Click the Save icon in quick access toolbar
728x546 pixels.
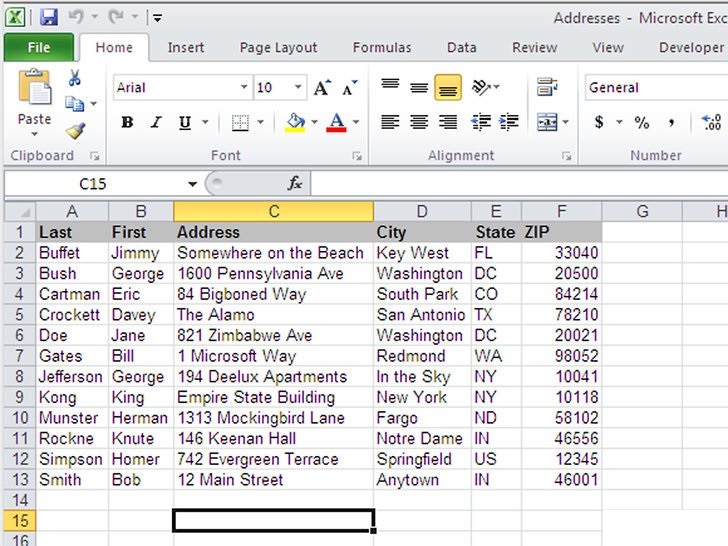coord(48,18)
